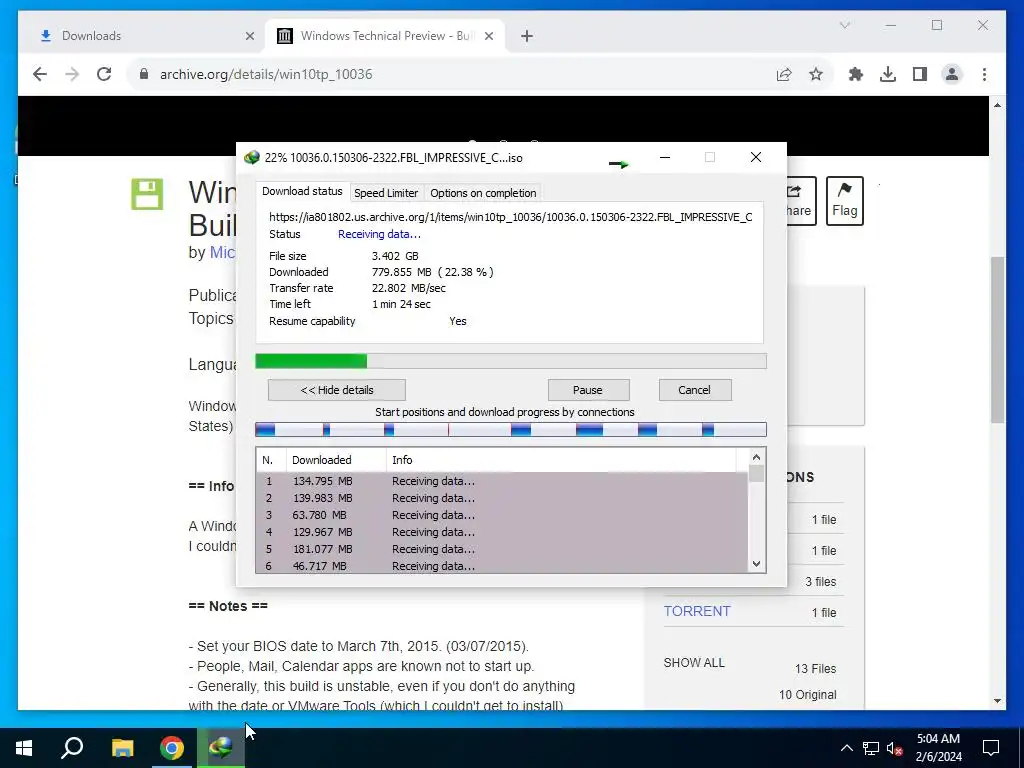Select connection row 2 with 139.983 MB

coord(502,498)
